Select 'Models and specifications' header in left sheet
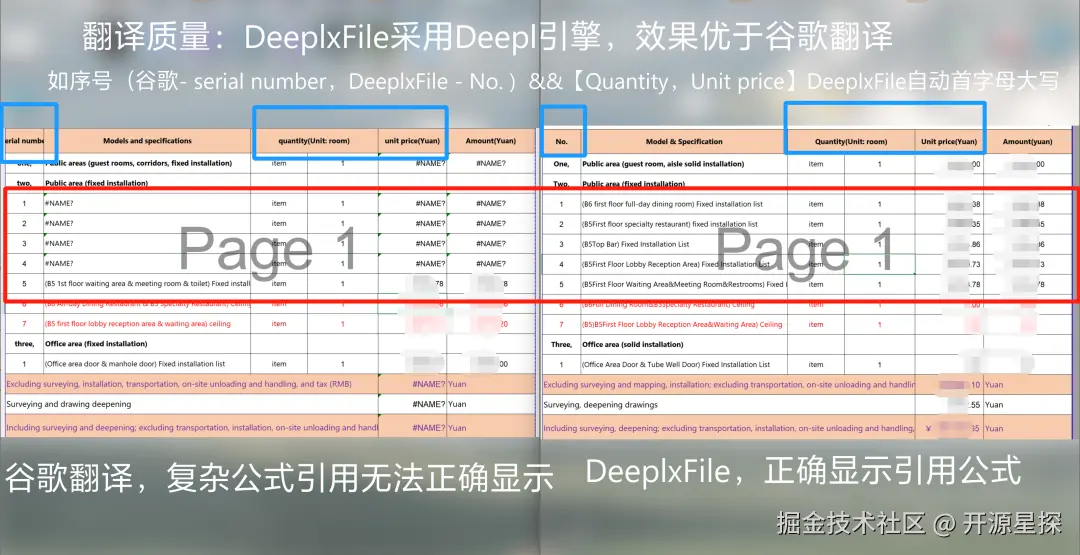The height and width of the screenshot is (555, 1080). coord(147,140)
